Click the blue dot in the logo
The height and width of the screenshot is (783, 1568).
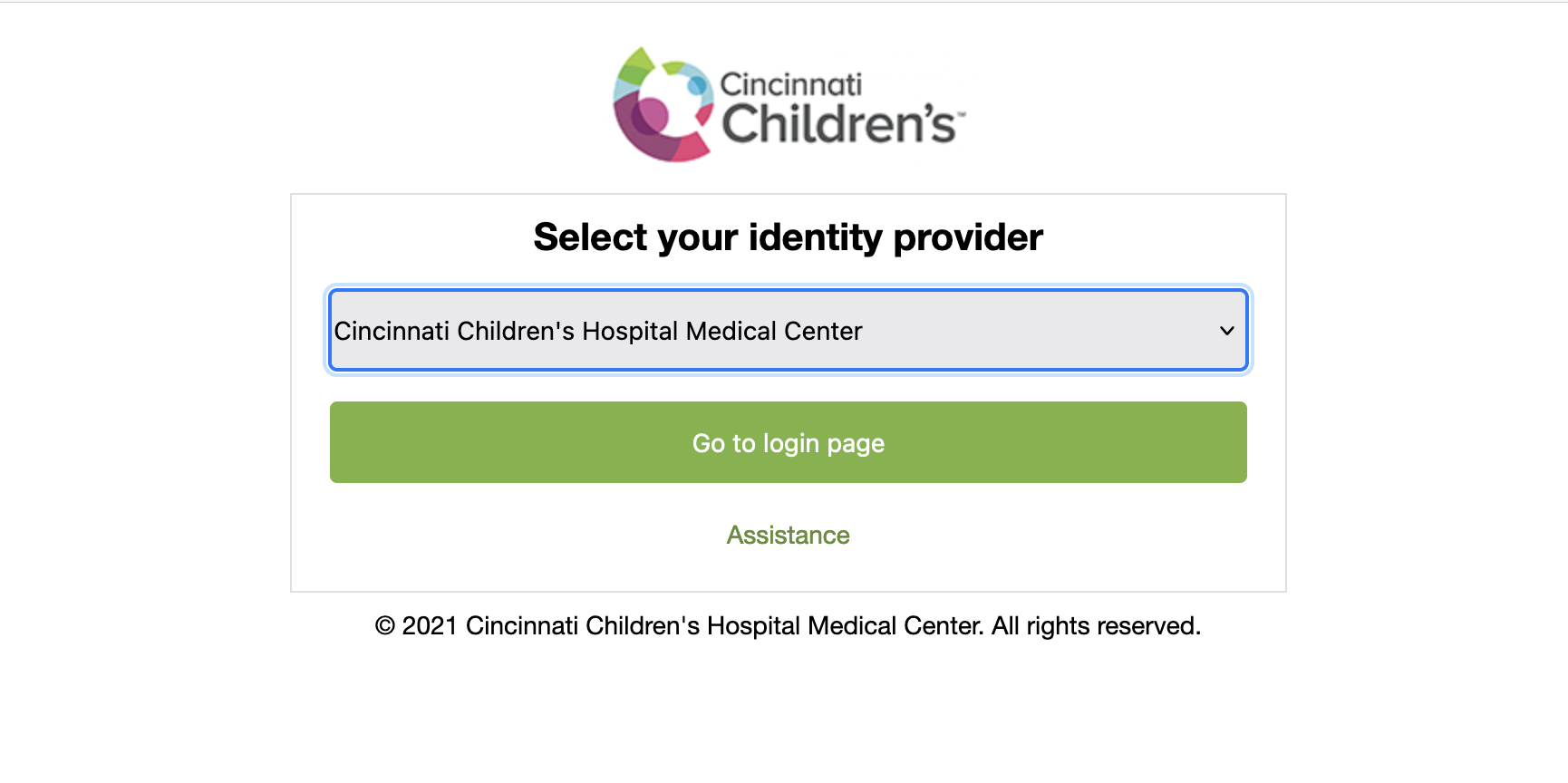pos(697,86)
